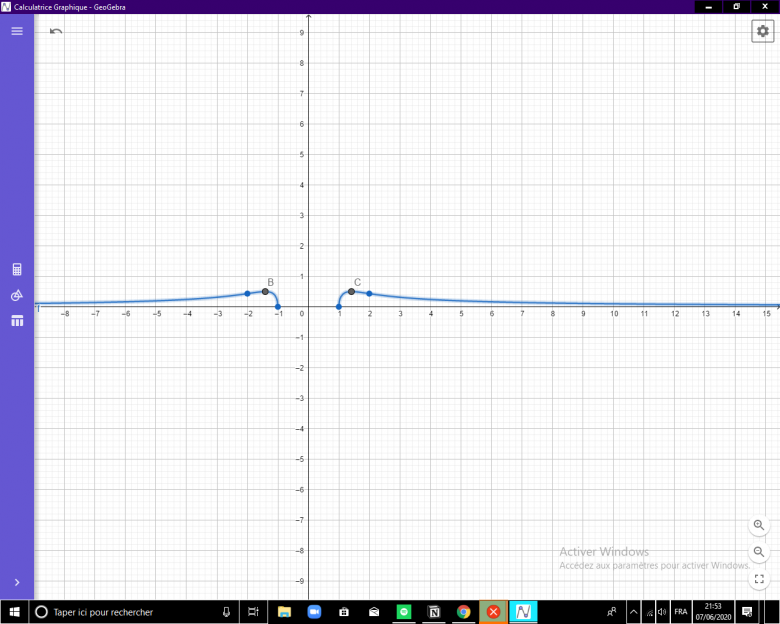Zoom out on the graph

click(x=759, y=552)
